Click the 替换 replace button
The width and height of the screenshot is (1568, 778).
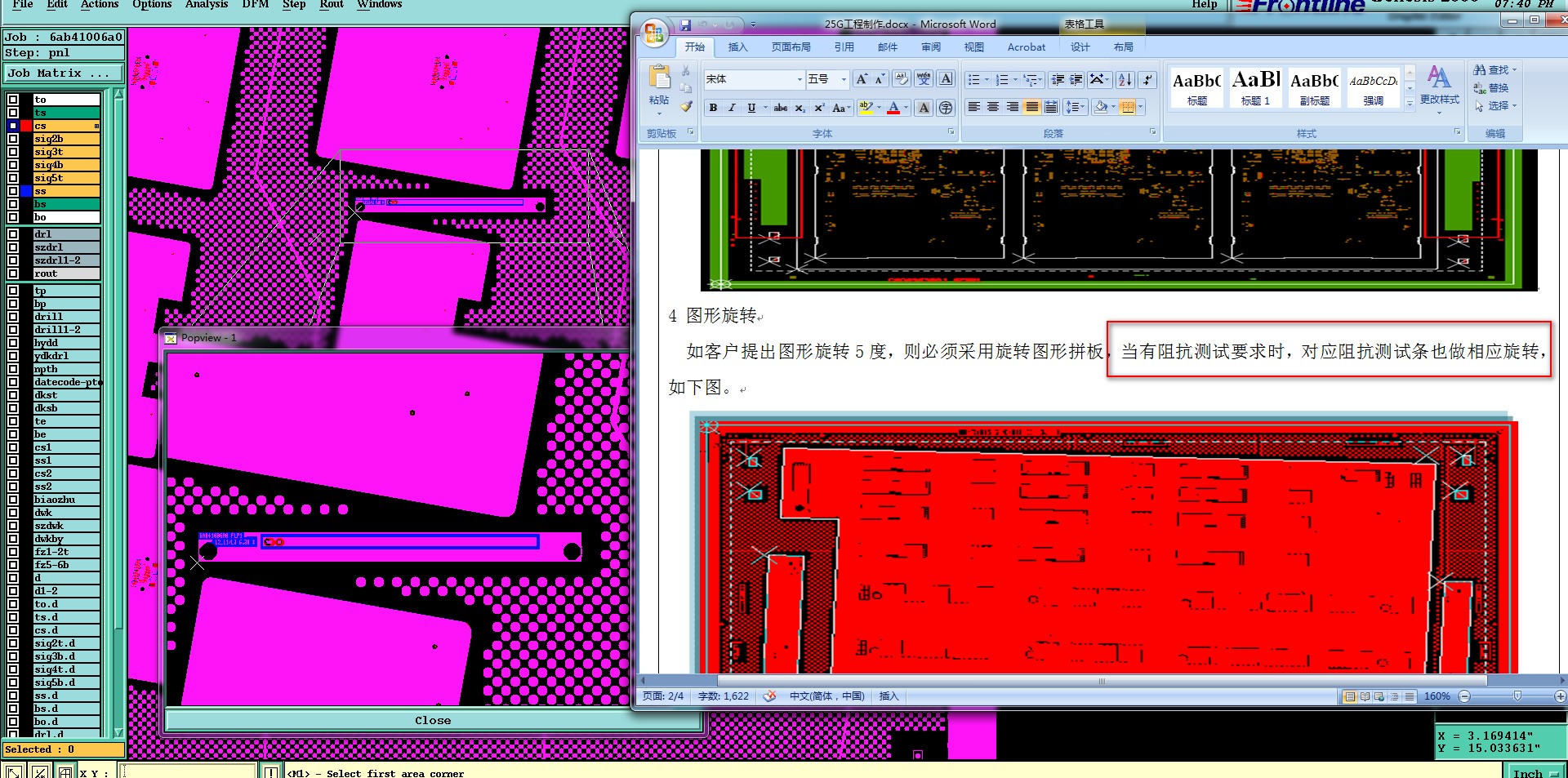[x=1491, y=88]
